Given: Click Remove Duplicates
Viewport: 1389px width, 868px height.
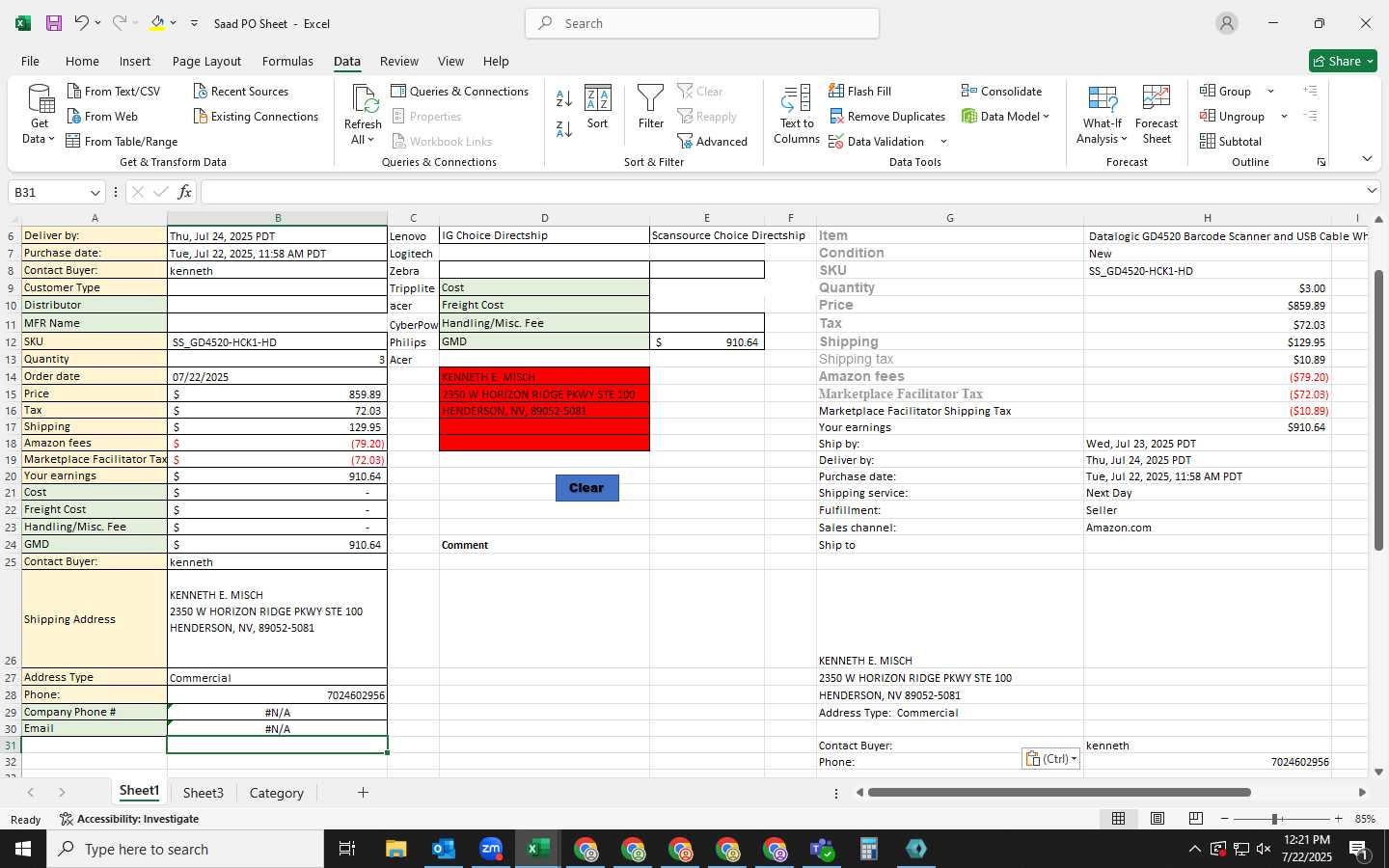Looking at the screenshot, I should tap(886, 117).
